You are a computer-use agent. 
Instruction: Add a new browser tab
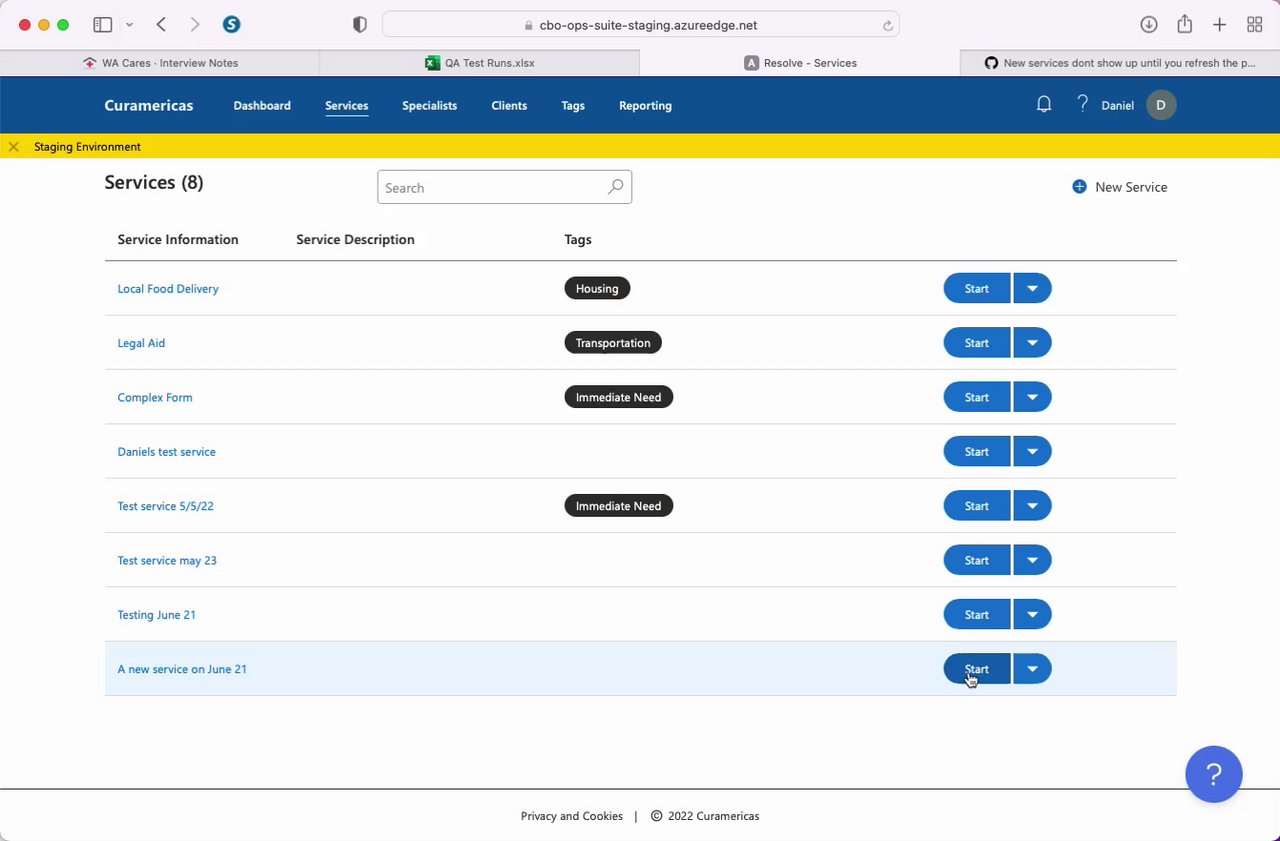coord(1219,25)
